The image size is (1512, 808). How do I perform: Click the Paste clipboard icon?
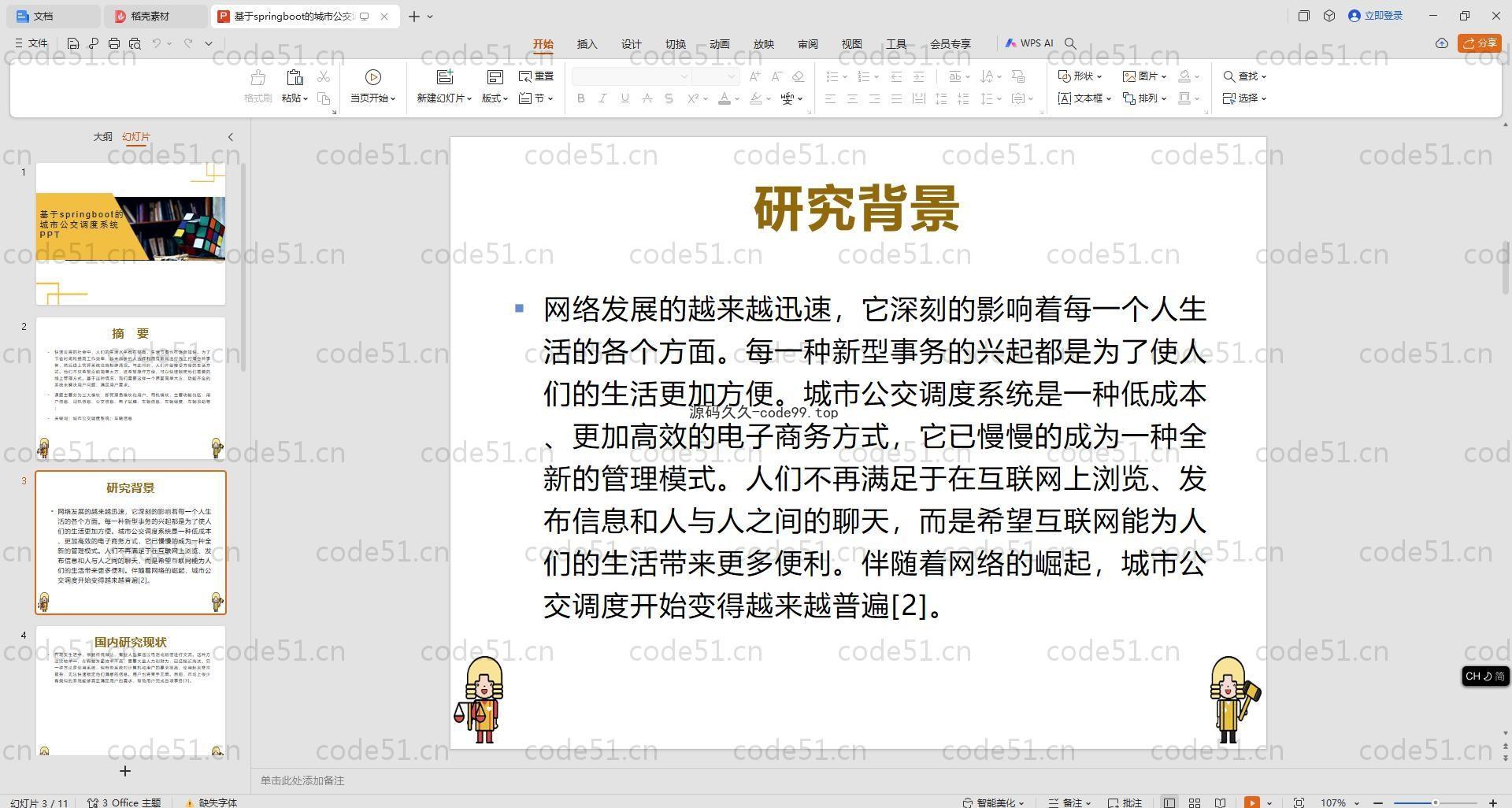(295, 77)
